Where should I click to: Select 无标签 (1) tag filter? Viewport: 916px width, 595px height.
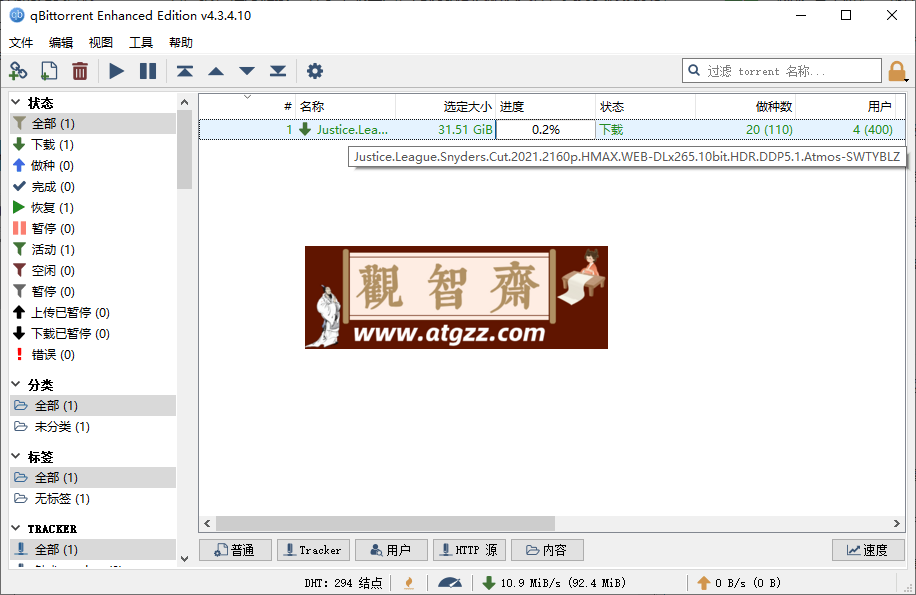[x=93, y=498]
